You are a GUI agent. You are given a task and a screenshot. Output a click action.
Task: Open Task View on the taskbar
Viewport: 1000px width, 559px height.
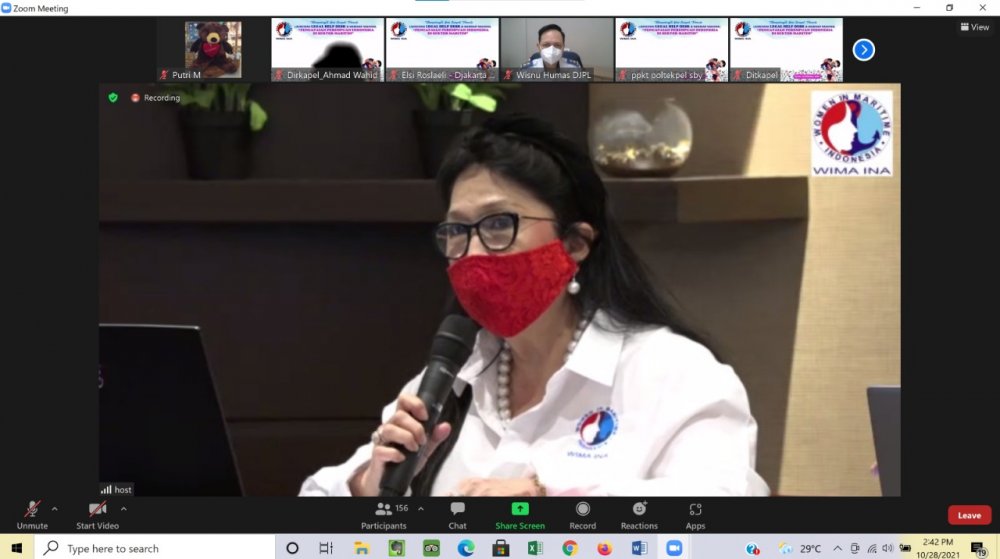pos(326,548)
